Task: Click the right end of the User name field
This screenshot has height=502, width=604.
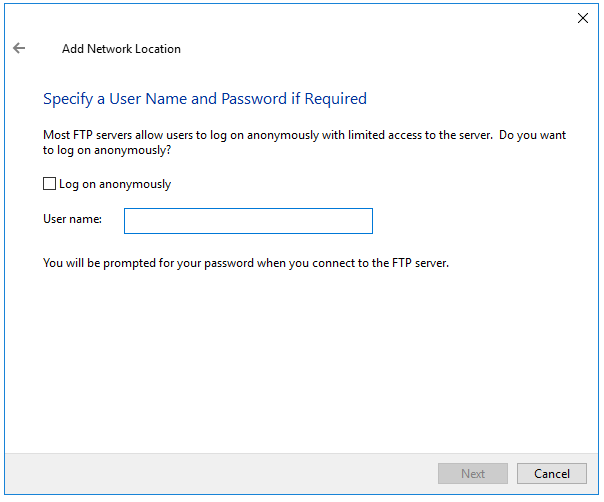Action: pos(362,221)
